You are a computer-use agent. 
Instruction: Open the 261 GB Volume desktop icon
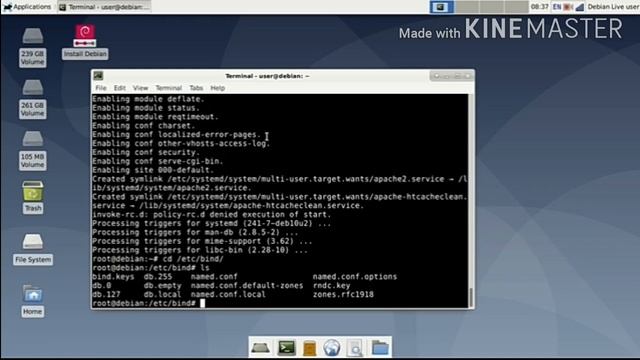click(x=33, y=99)
